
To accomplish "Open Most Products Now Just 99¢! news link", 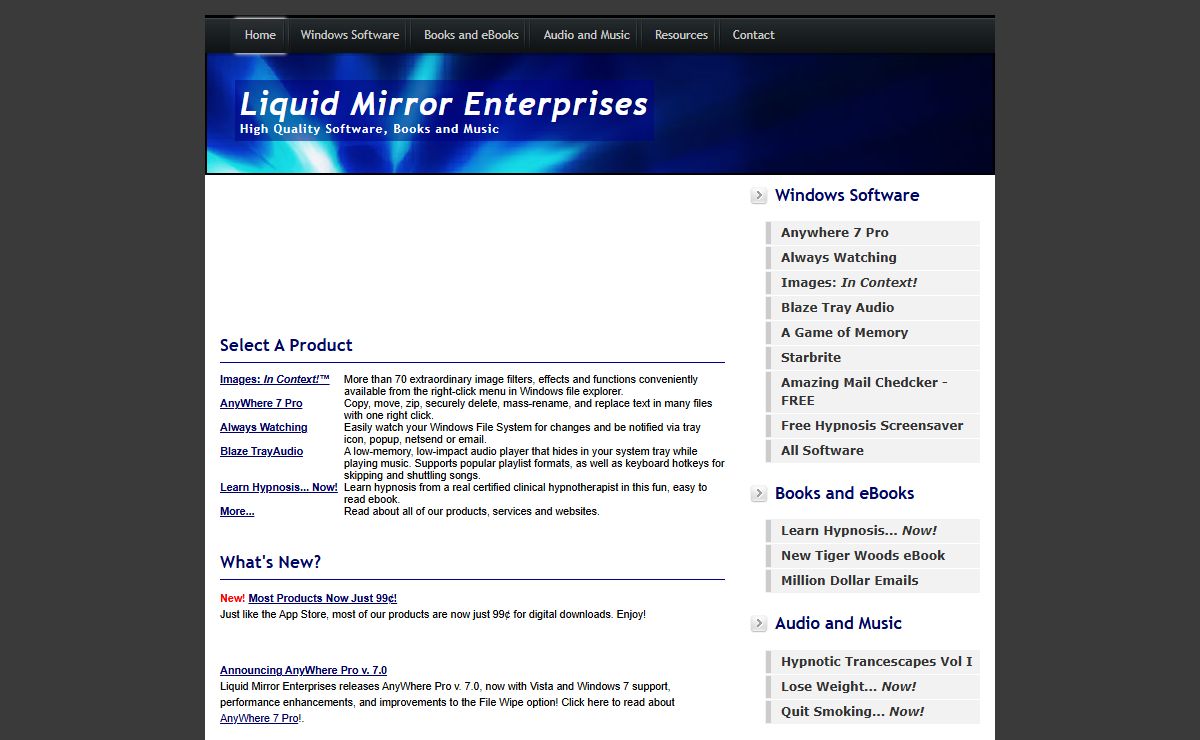I will [x=323, y=599].
